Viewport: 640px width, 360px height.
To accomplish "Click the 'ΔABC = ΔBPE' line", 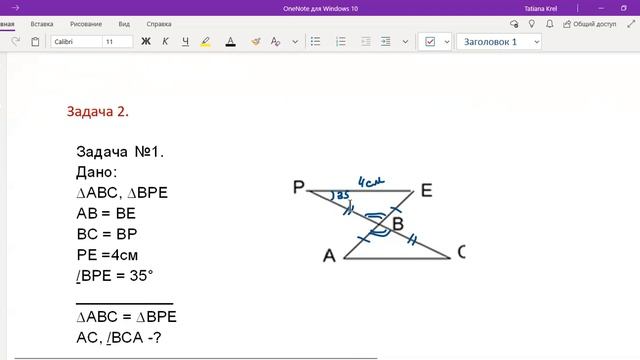I will (127, 317).
